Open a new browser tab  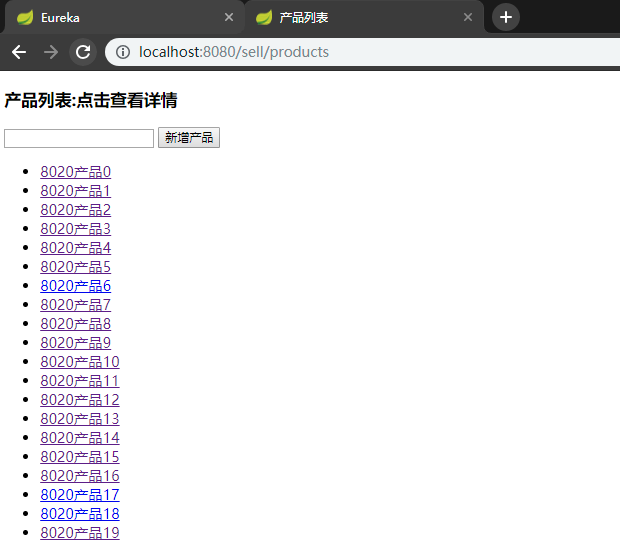(x=506, y=17)
